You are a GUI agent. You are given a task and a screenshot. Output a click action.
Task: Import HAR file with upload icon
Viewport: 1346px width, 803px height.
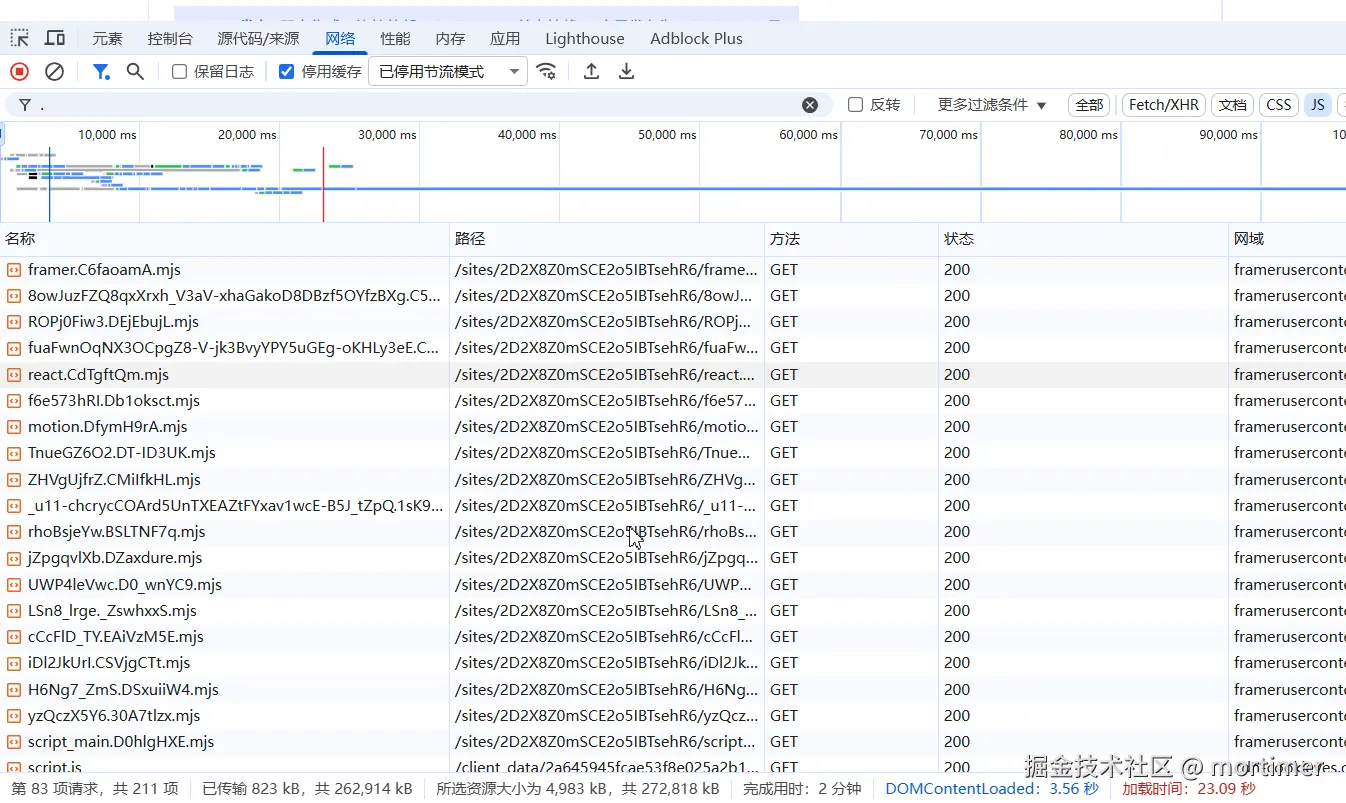coord(592,72)
